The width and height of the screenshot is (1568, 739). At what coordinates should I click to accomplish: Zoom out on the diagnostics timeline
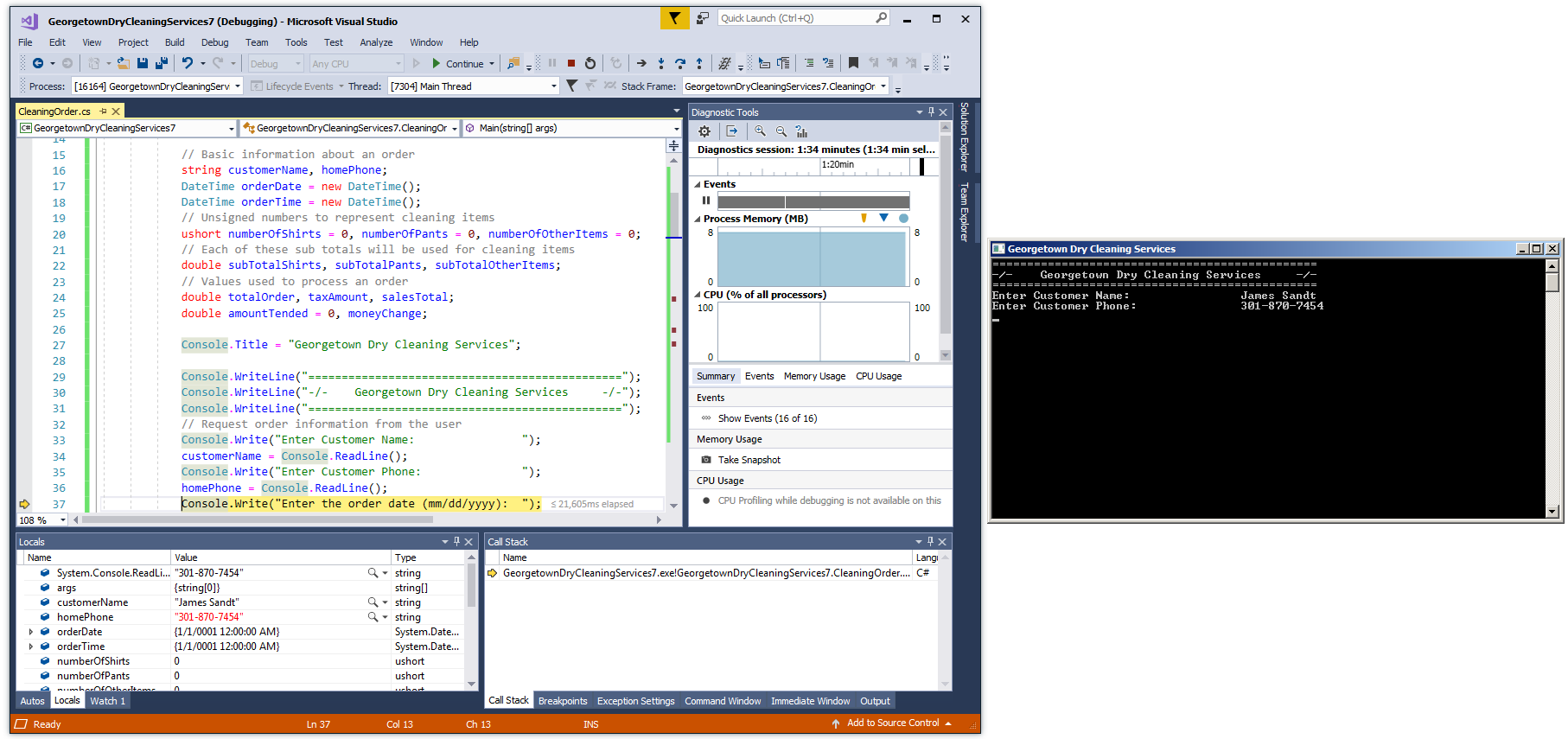[781, 131]
